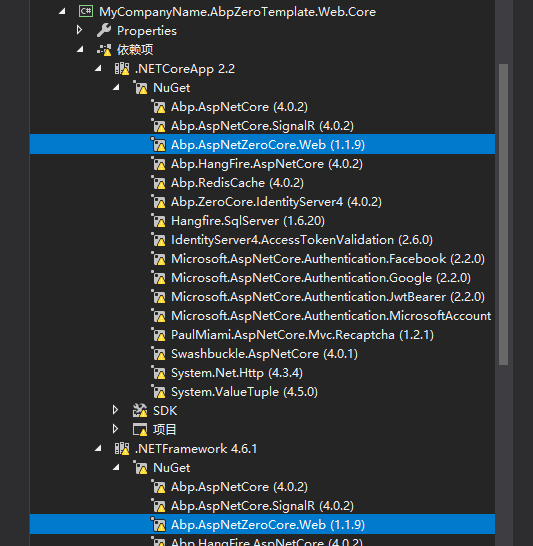533x546 pixels.
Task: Click the package icon for Hangfire.SqlServer
Action: pyautogui.click(x=158, y=221)
